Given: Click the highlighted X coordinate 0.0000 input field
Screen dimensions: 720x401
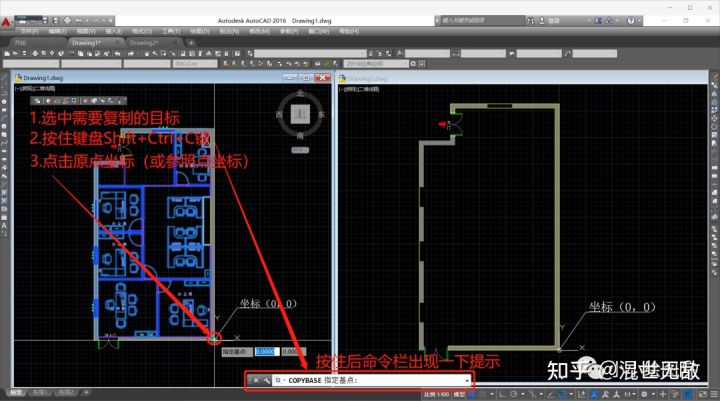Looking at the screenshot, I should coord(267,351).
